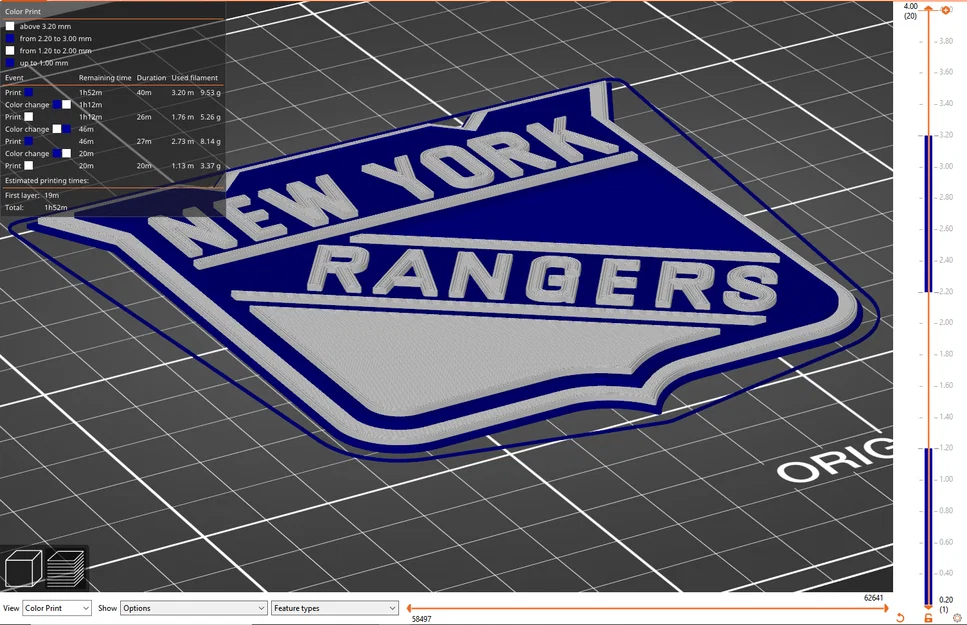Viewport: 967px width, 625px height.
Task: Click the 'from 1.20 to 2.00 mm' legend label
Action: 56,51
